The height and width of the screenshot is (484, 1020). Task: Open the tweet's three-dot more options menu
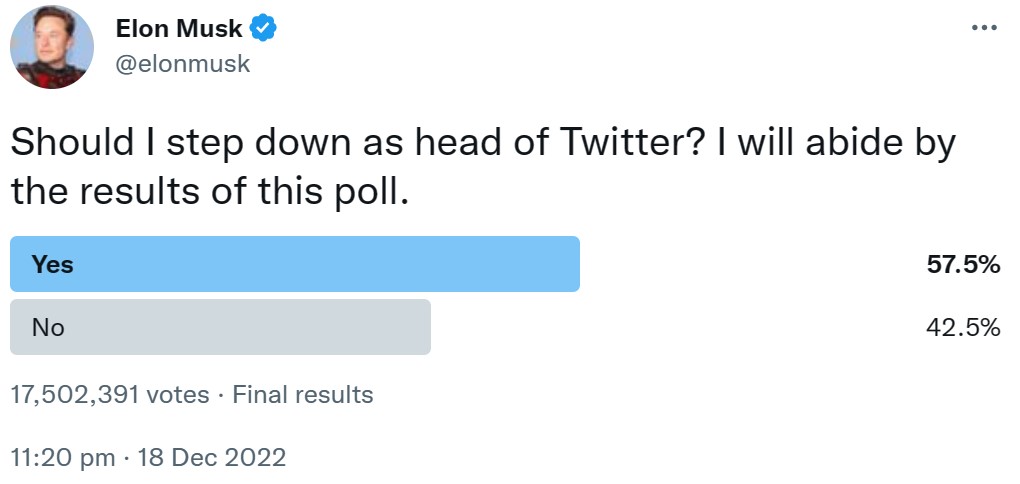[984, 27]
